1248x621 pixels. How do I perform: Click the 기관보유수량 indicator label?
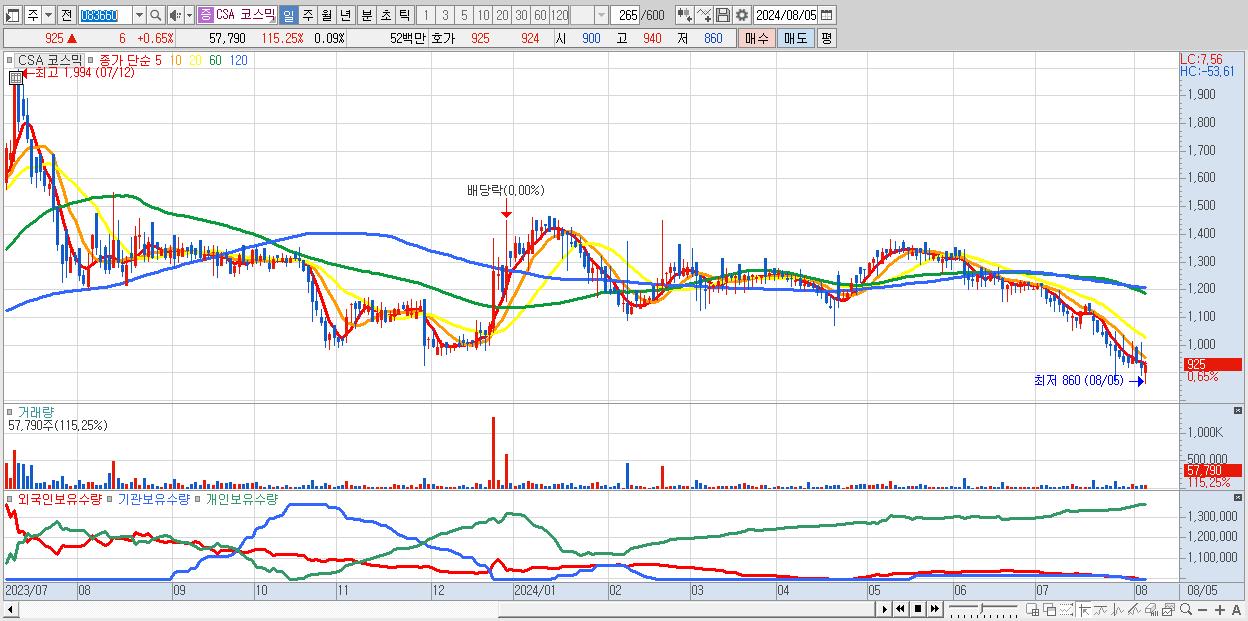click(154, 498)
